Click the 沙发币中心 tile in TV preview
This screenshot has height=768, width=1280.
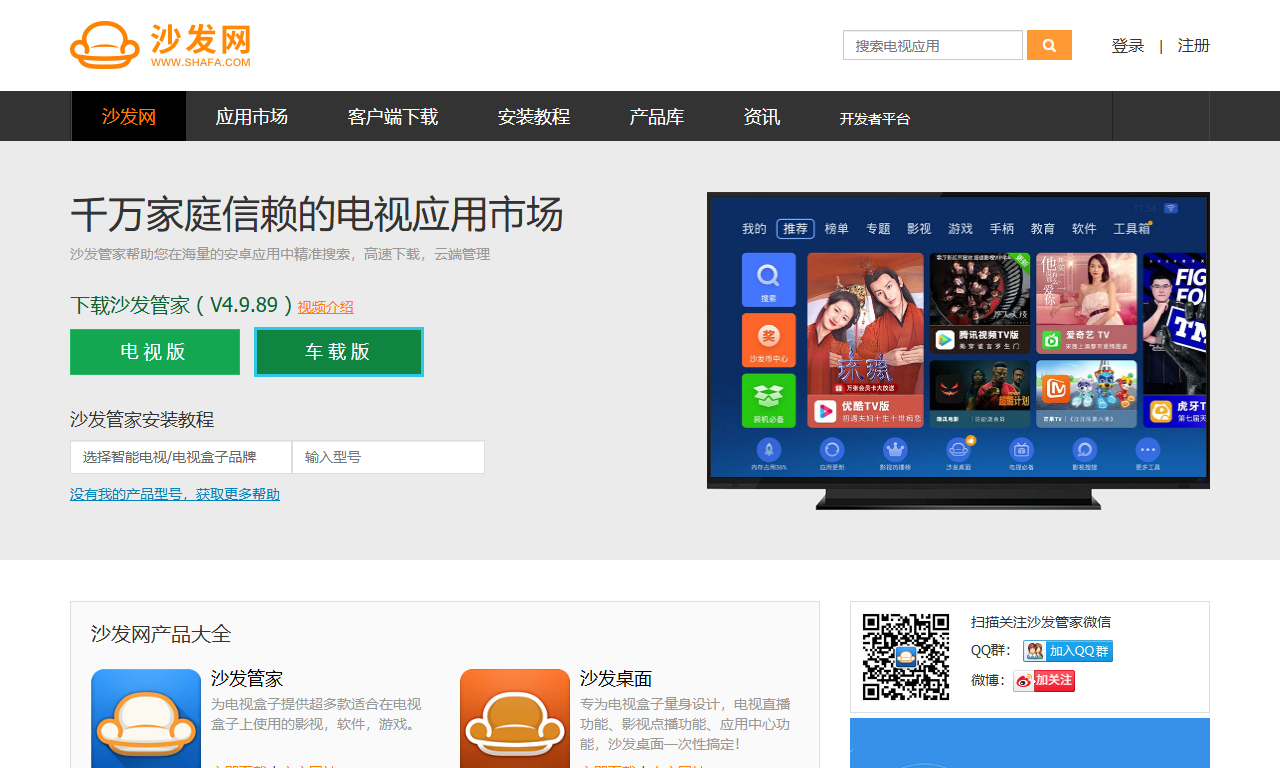pos(768,340)
